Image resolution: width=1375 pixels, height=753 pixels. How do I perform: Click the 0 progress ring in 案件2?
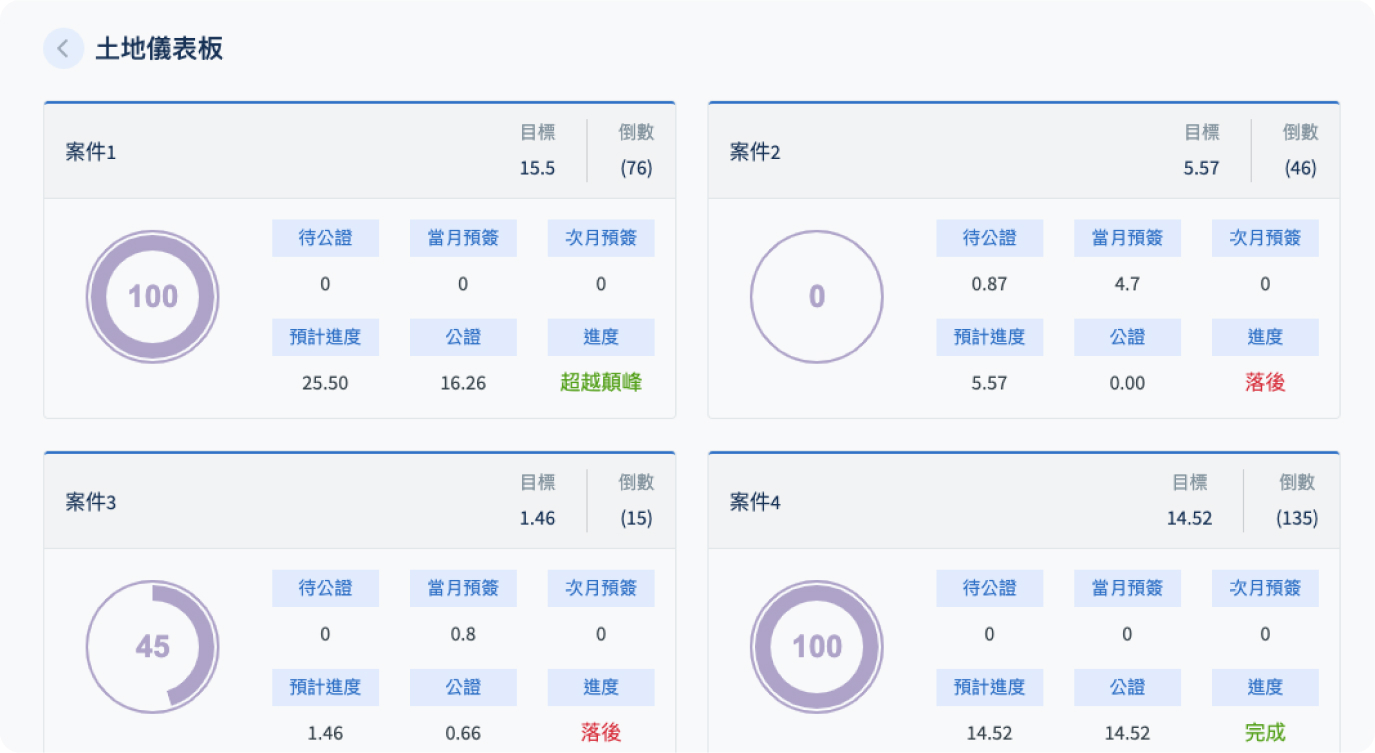pyautogui.click(x=816, y=297)
